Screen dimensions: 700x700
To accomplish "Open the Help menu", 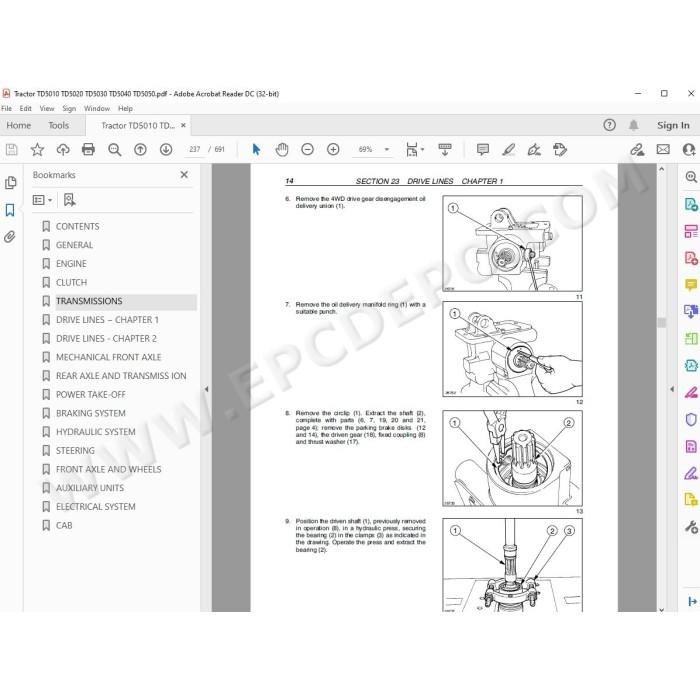I will (x=125, y=108).
